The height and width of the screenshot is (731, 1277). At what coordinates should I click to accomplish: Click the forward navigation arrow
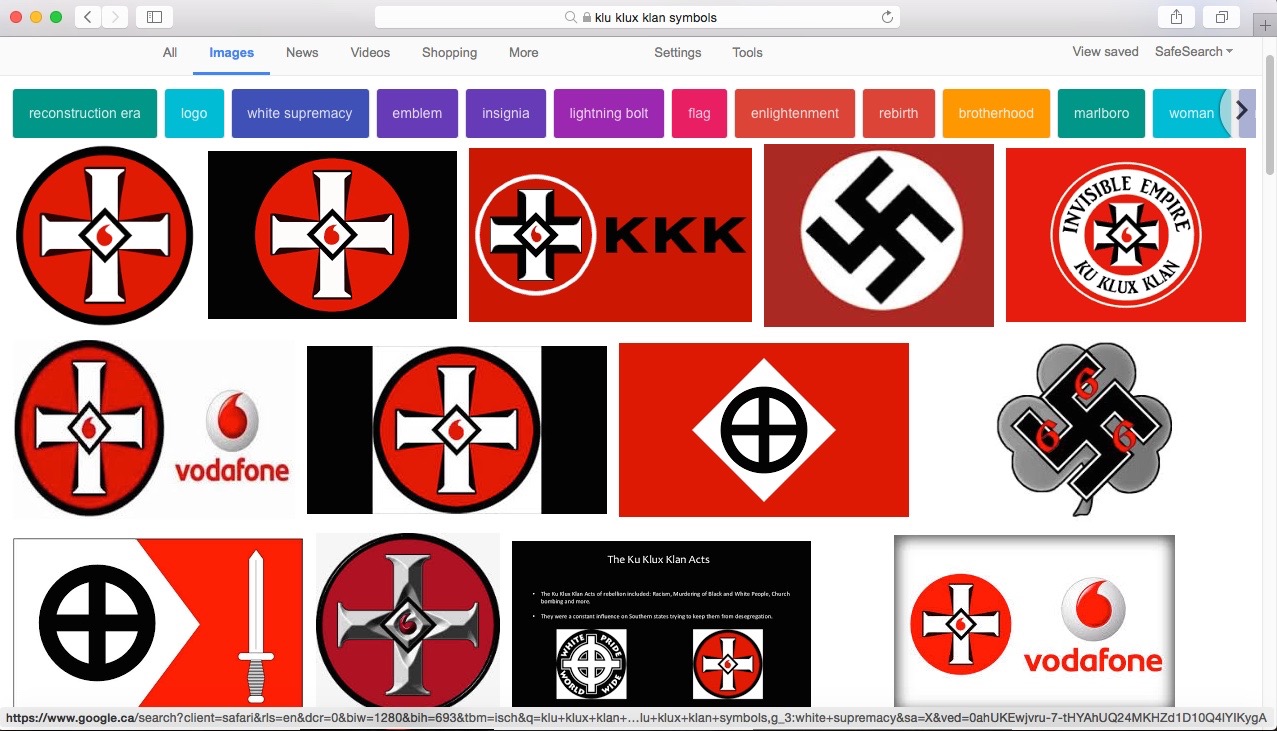[115, 17]
